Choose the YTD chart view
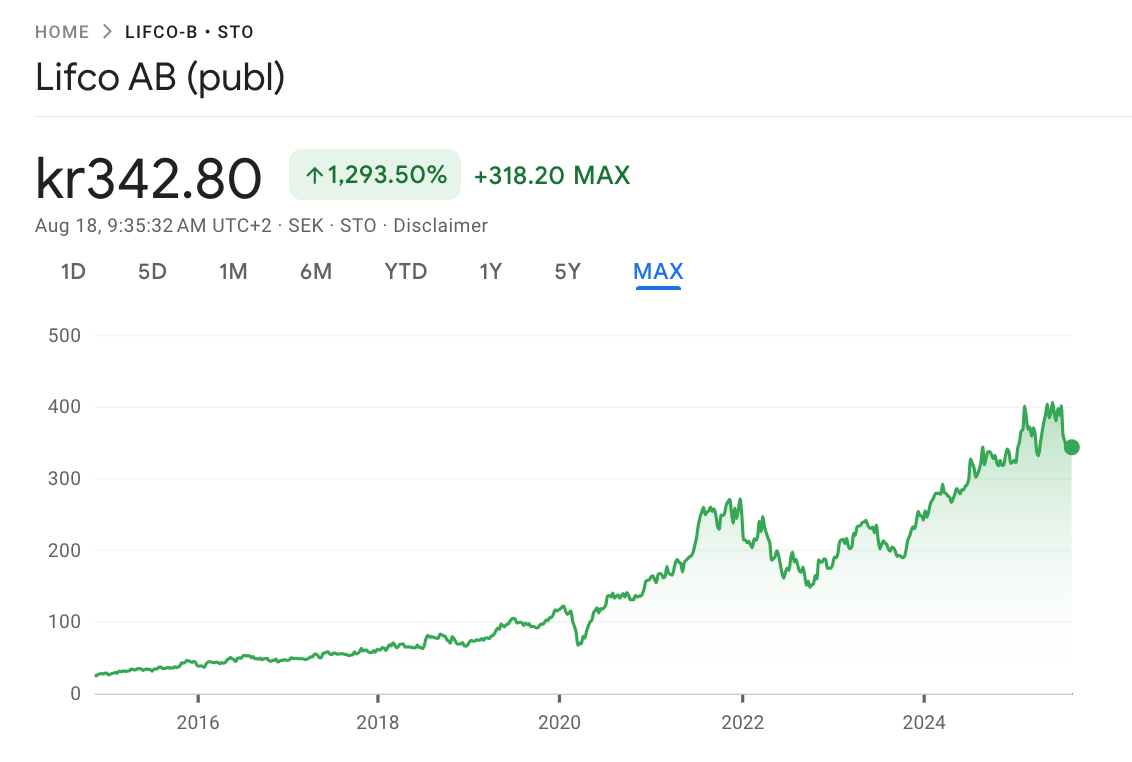 tap(405, 271)
